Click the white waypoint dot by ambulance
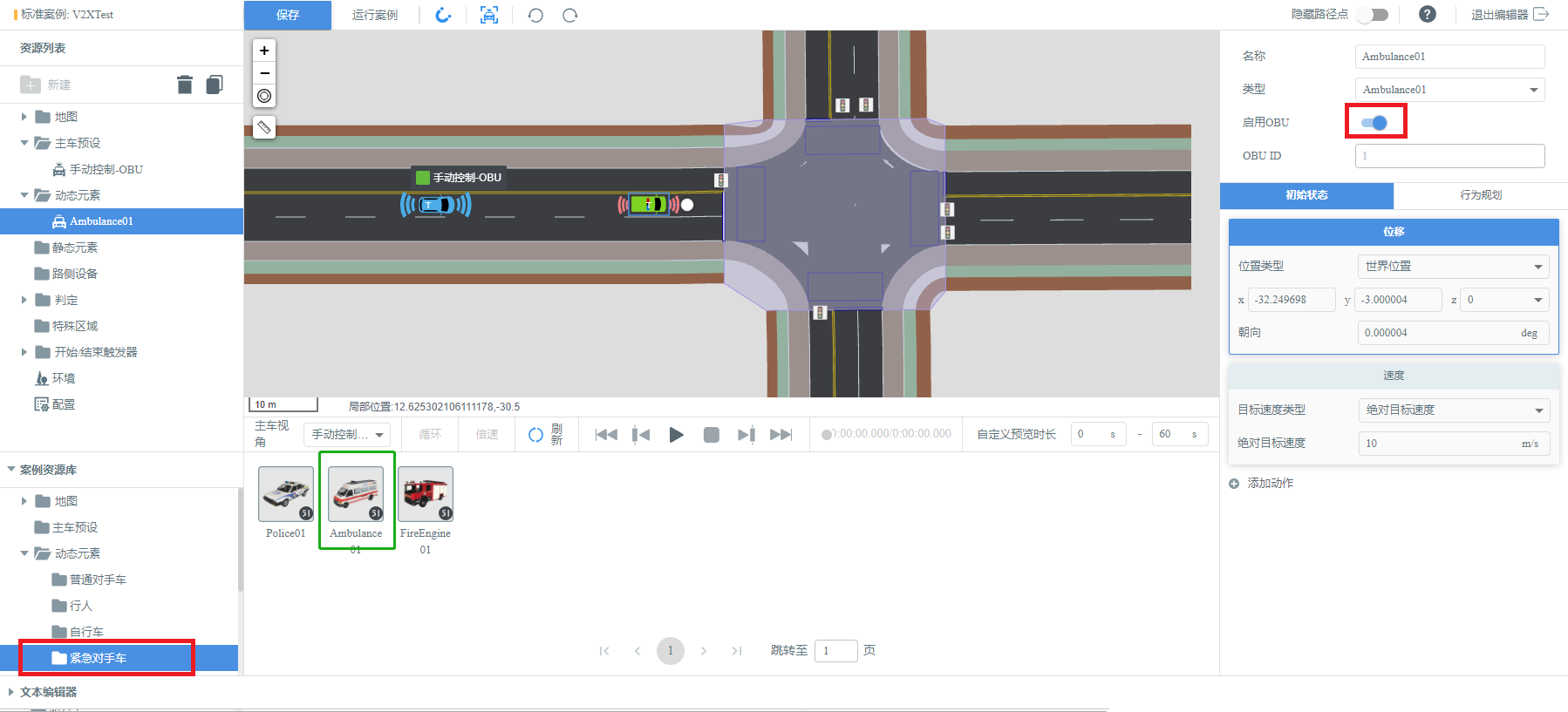 (x=687, y=205)
